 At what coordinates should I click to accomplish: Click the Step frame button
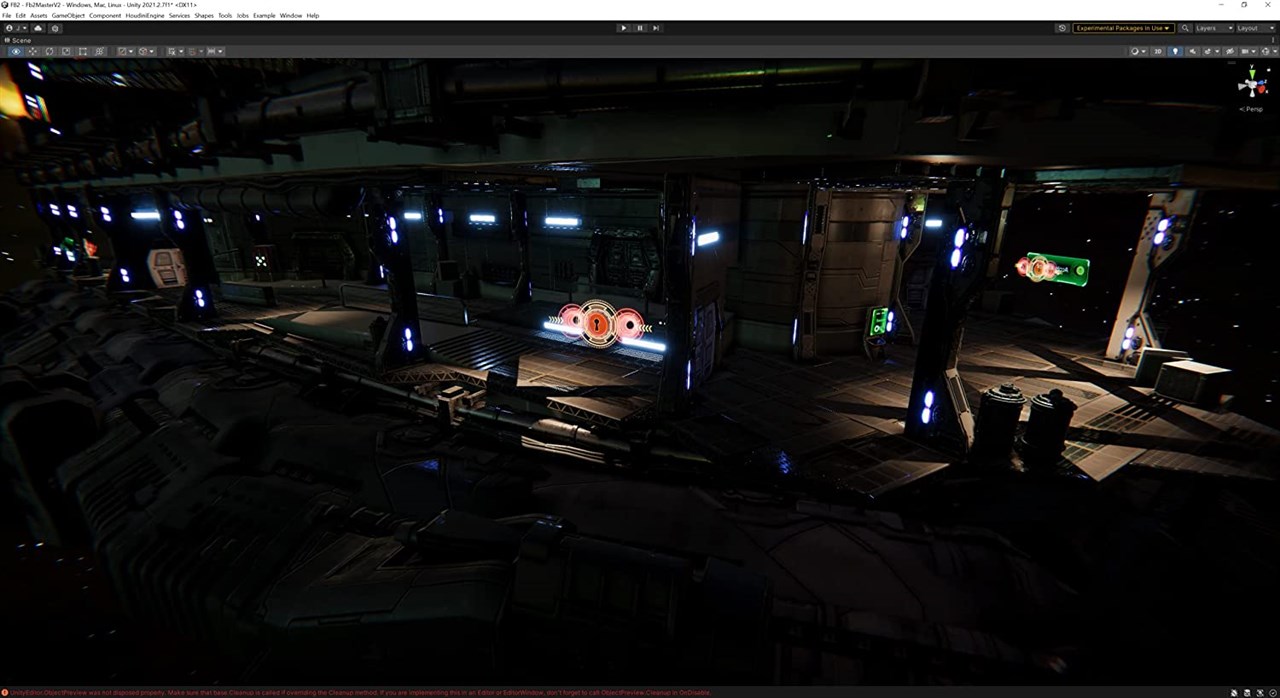tap(656, 28)
